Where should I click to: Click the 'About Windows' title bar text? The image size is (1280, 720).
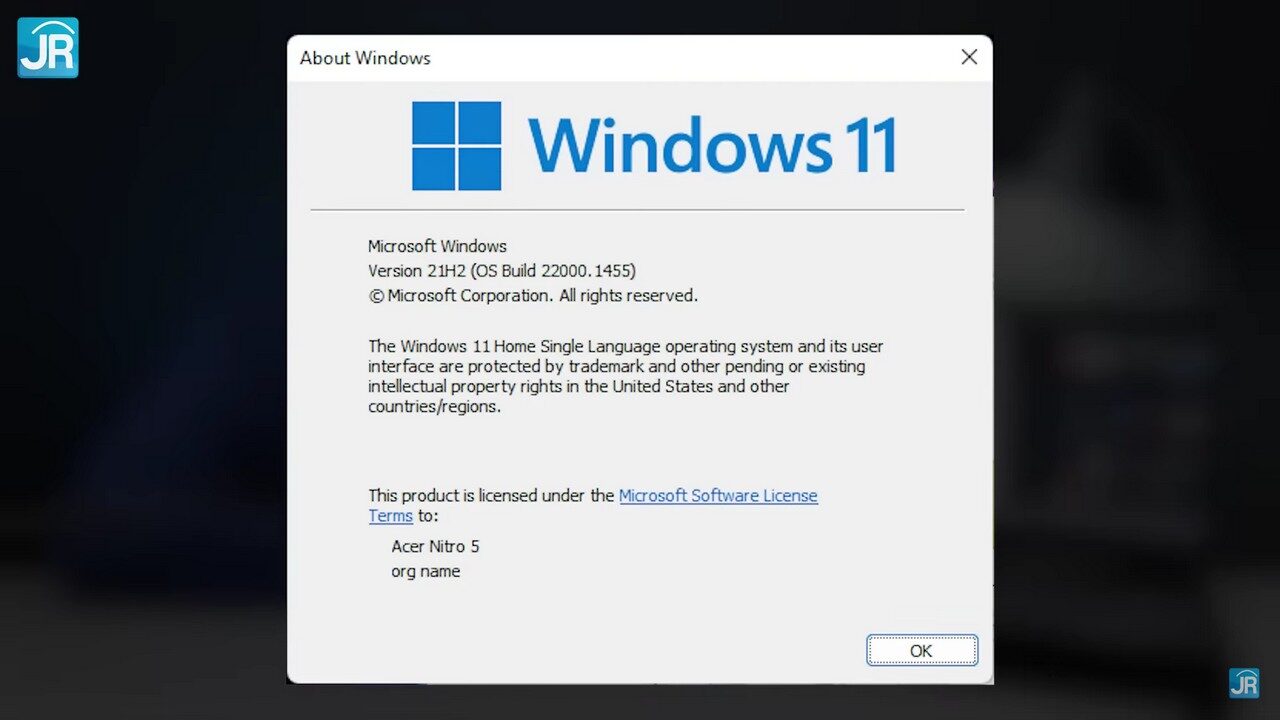click(x=365, y=58)
